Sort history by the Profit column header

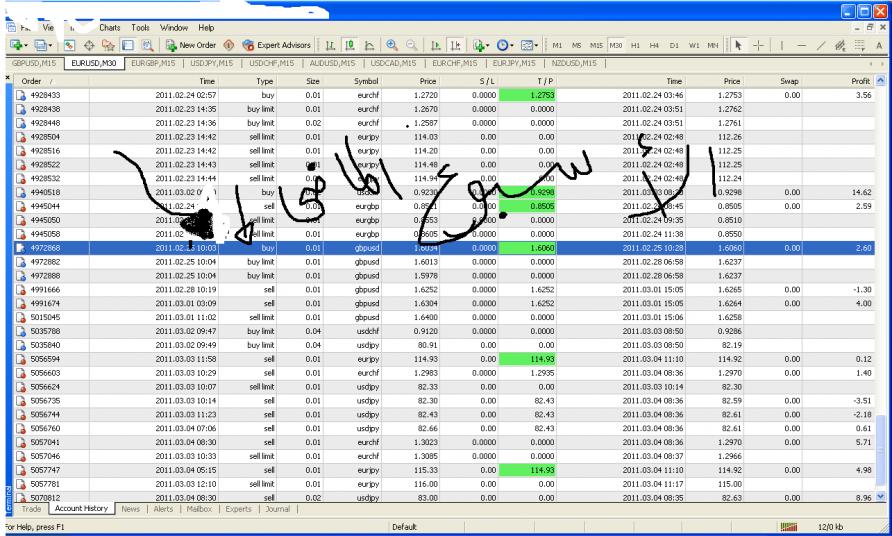point(857,81)
